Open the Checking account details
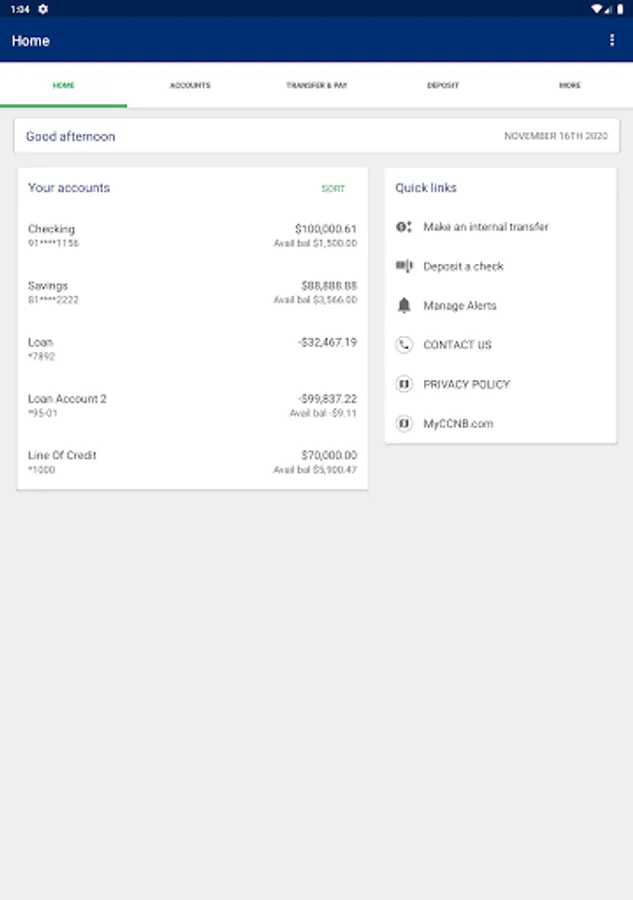Image resolution: width=633 pixels, height=900 pixels. pos(192,236)
